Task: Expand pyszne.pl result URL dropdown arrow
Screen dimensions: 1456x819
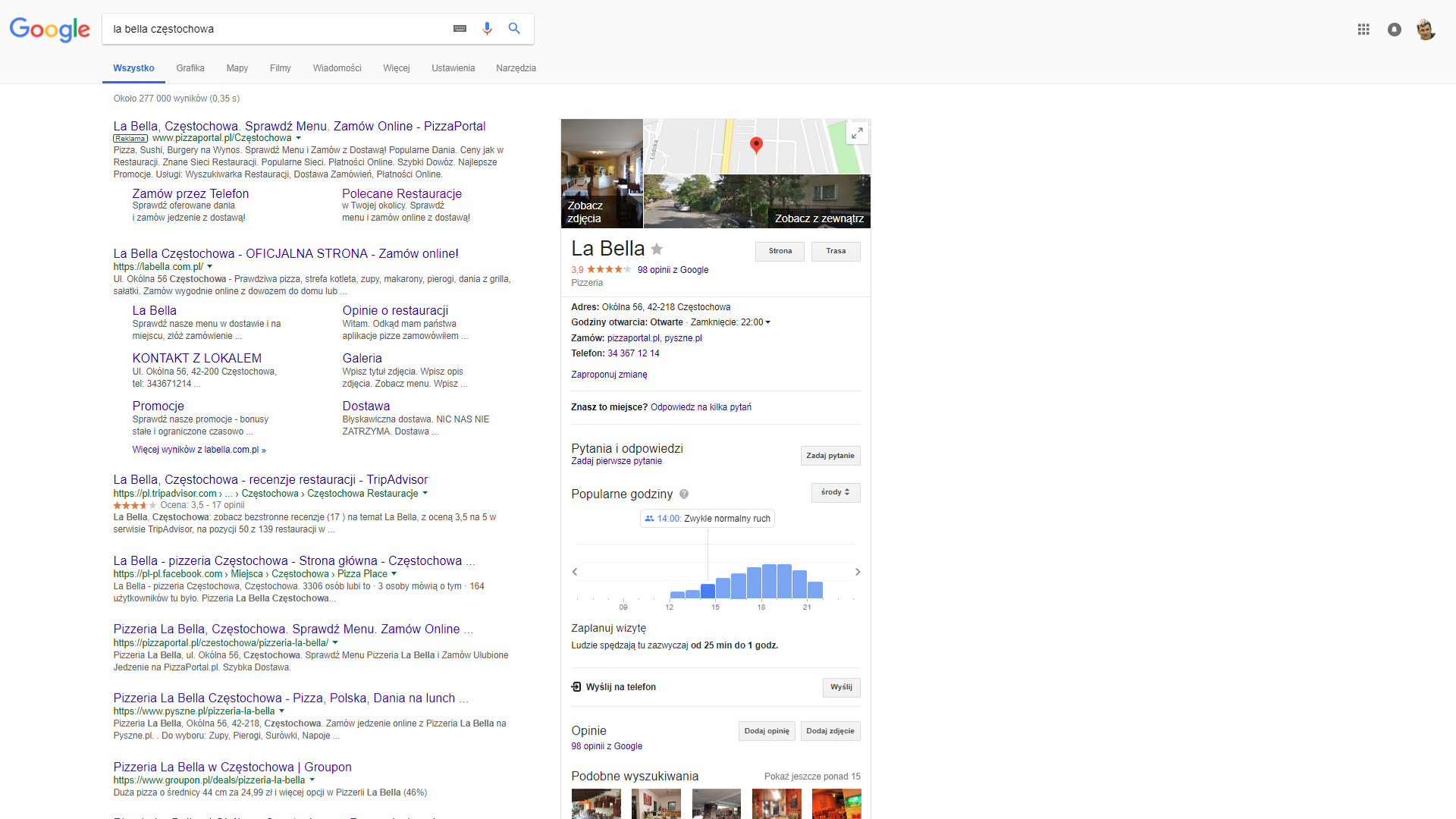Action: [281, 711]
